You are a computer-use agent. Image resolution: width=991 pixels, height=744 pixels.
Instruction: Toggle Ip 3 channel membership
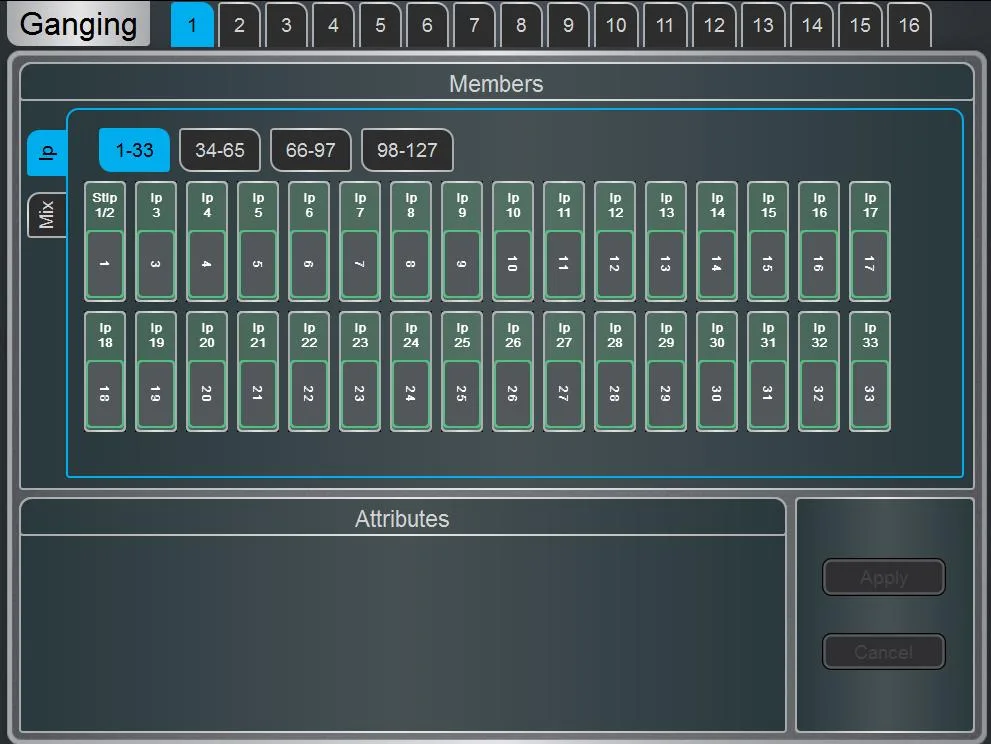(x=156, y=241)
